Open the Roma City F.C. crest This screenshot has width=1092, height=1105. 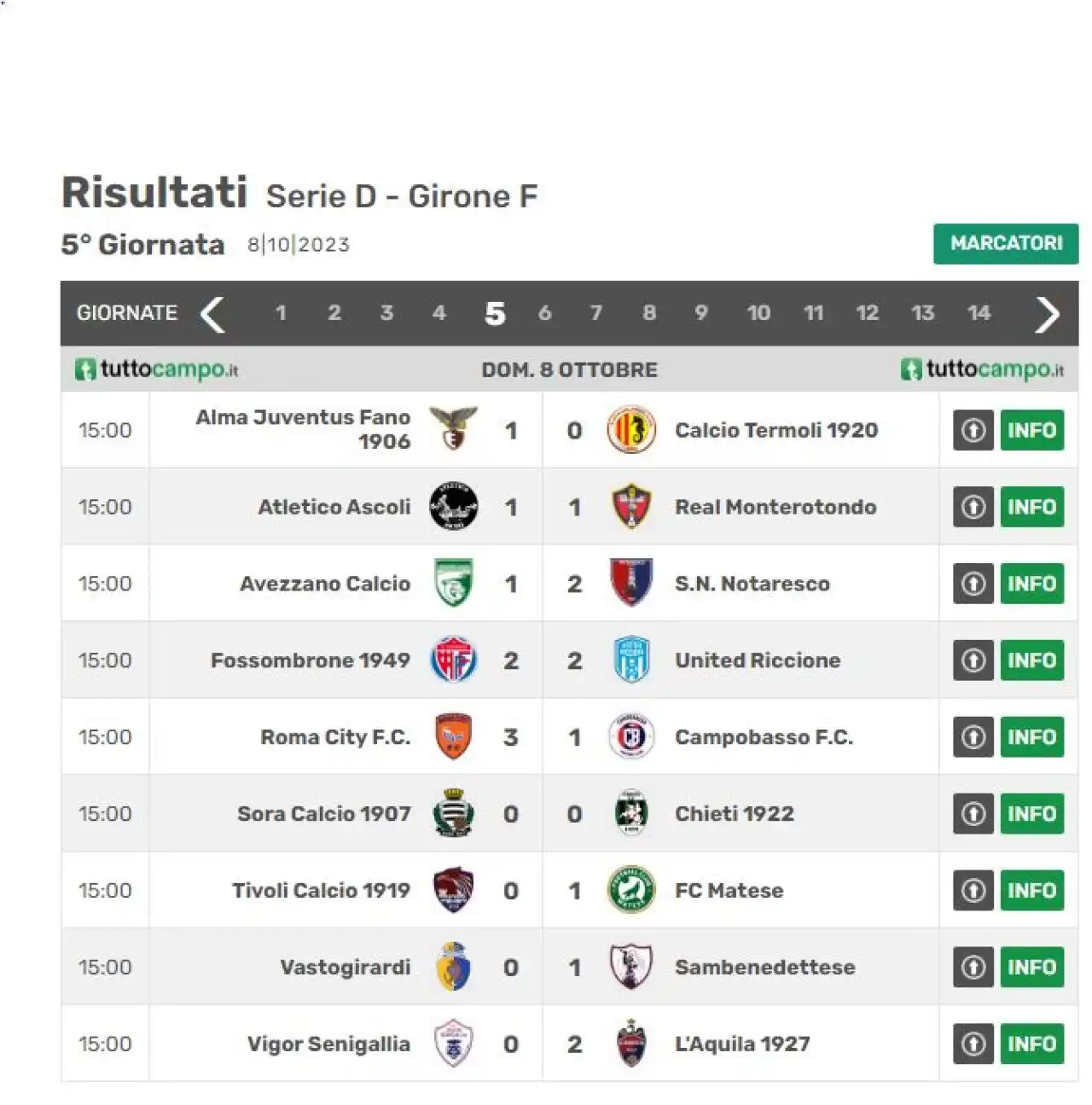[x=453, y=736]
